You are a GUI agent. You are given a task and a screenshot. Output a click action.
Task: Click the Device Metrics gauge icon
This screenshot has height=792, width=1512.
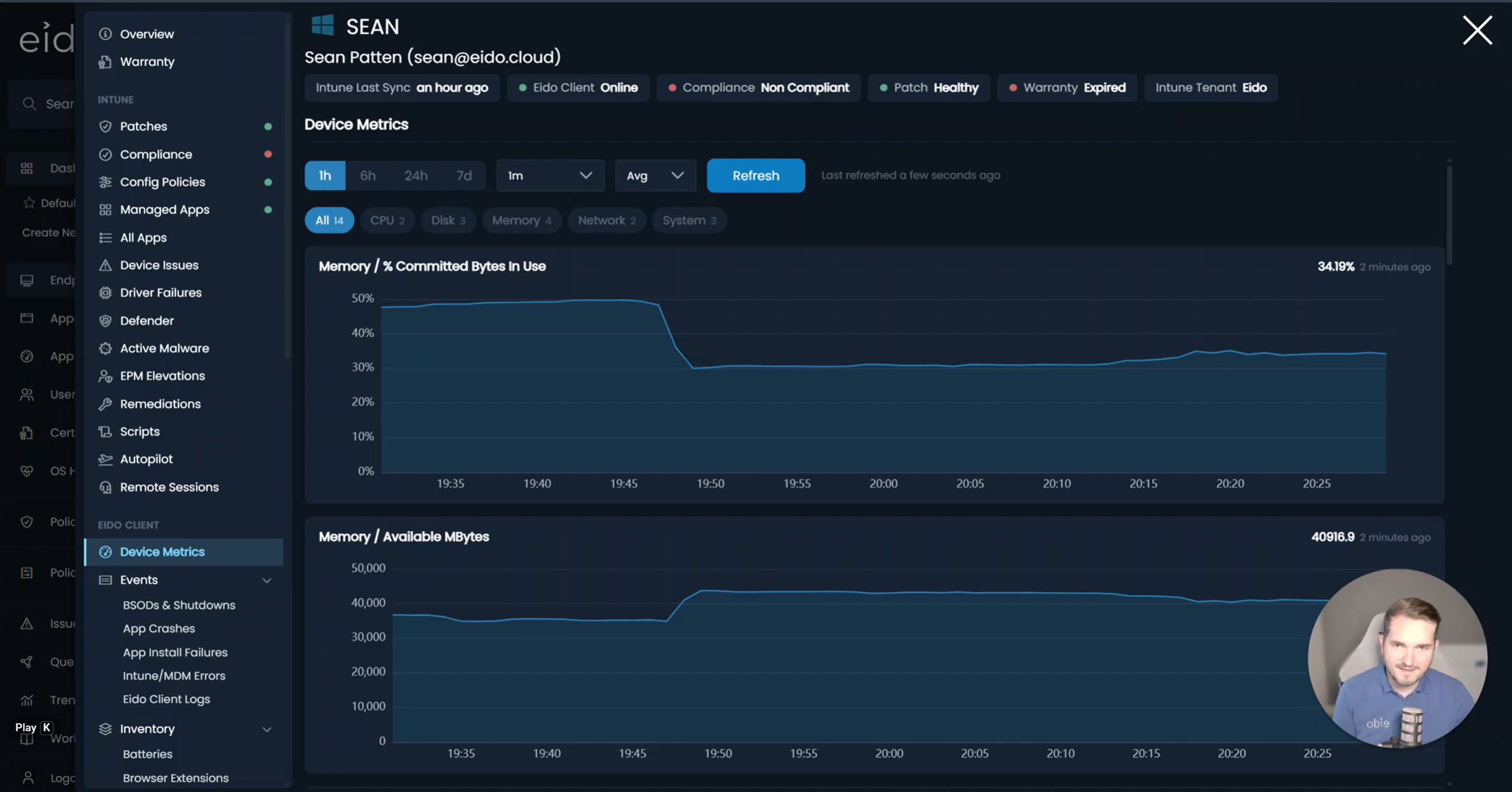[x=105, y=552]
